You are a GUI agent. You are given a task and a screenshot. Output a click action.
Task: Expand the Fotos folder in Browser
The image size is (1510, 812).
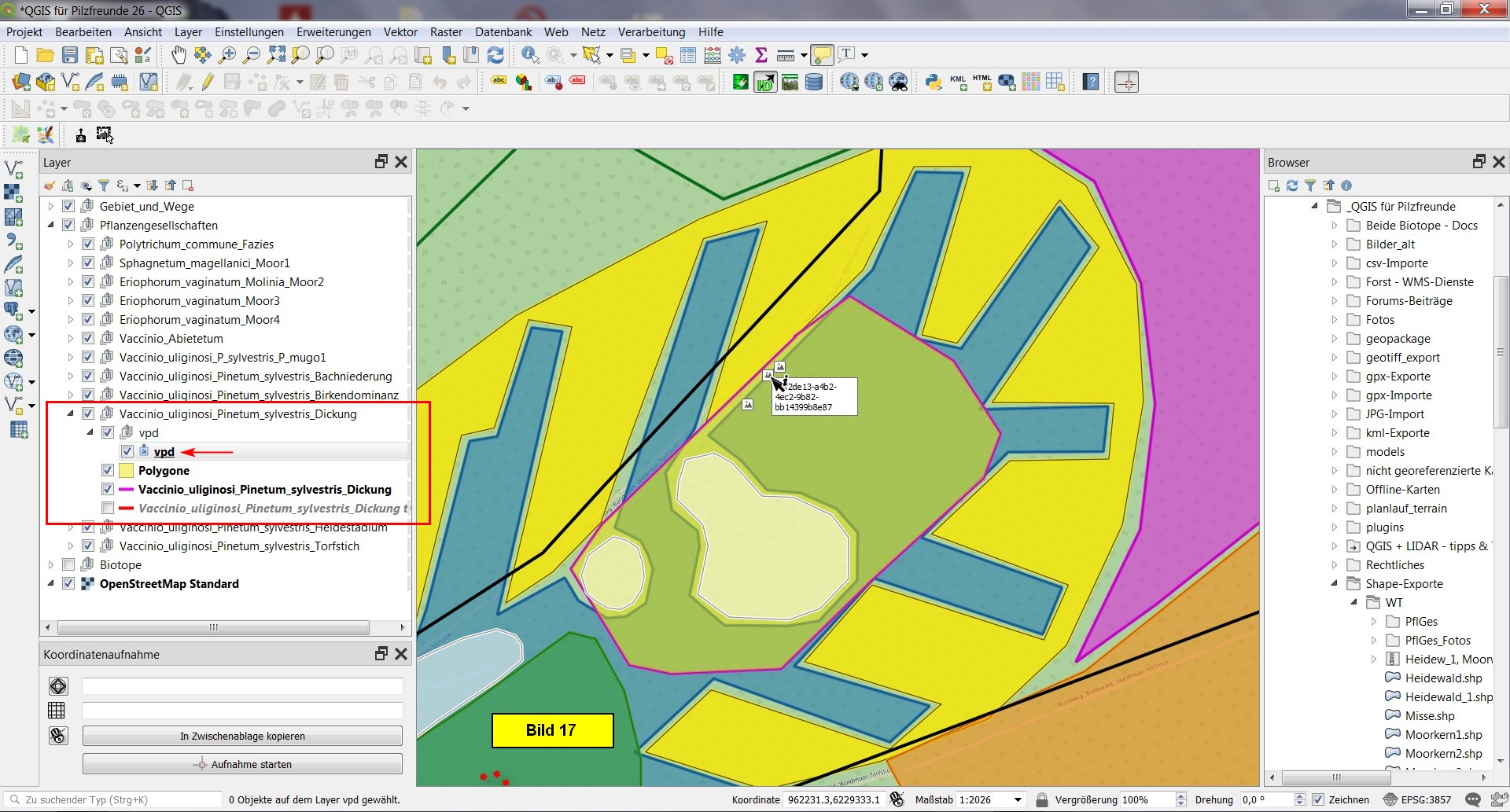tap(1334, 320)
